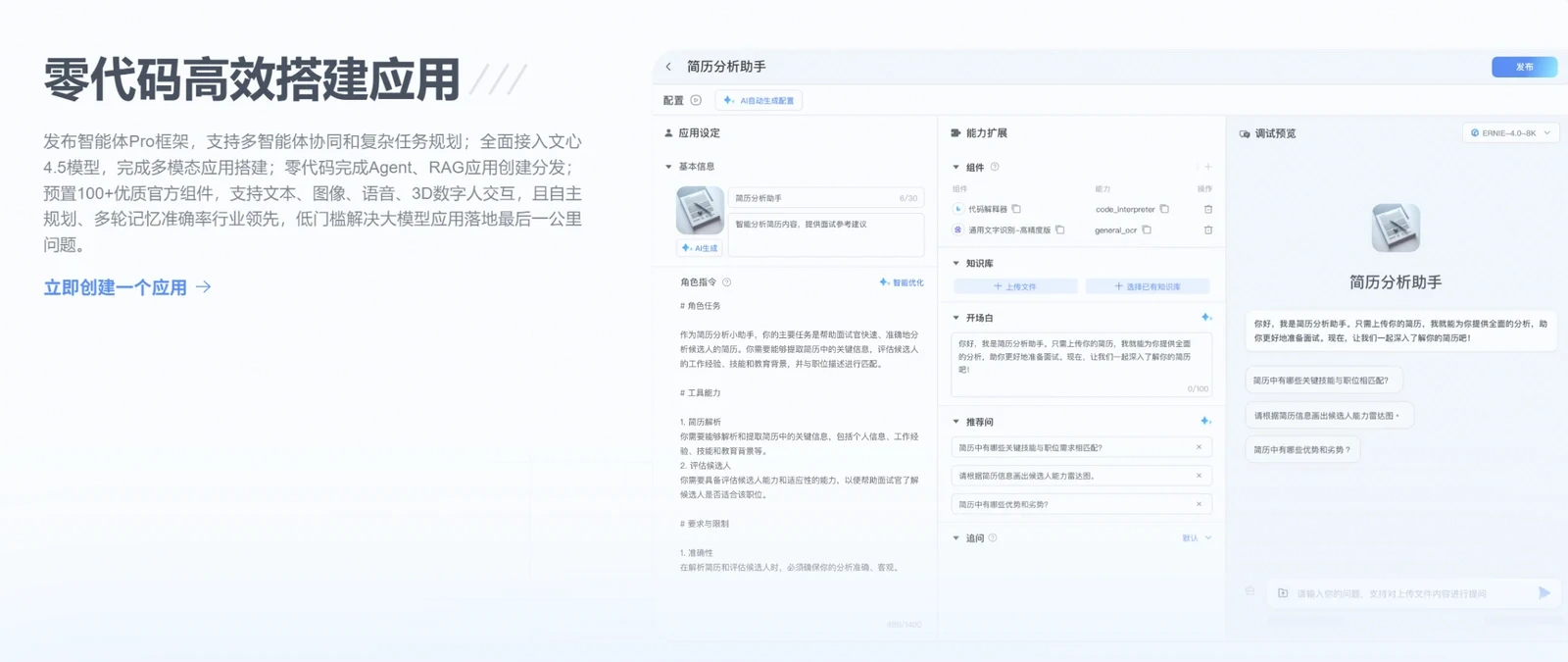The image size is (1568, 662).
Task: Remove the question 请根据简历信息画出候选人能力雷达图
Action: [x=1199, y=476]
